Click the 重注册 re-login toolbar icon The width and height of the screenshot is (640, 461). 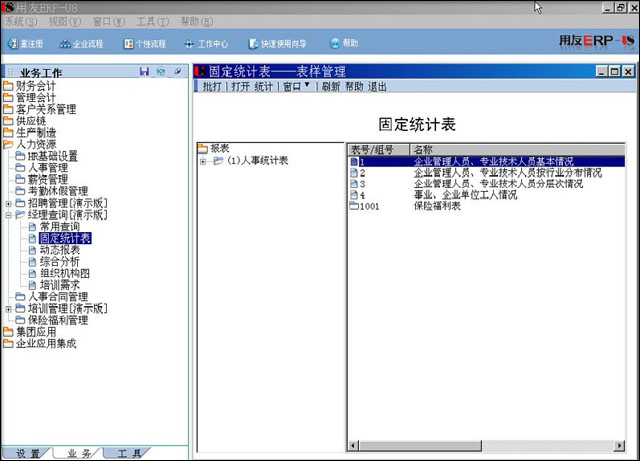(x=13, y=43)
